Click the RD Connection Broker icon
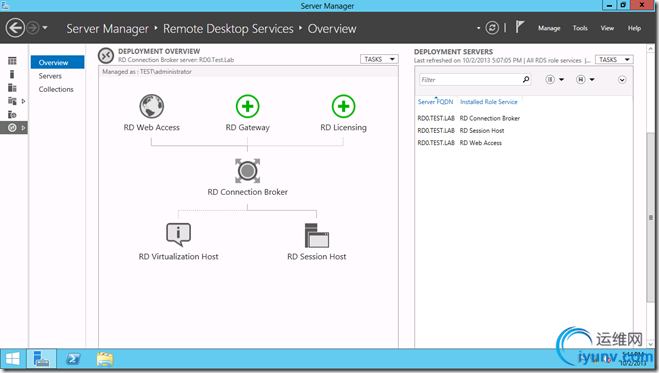The width and height of the screenshot is (659, 373). point(248,171)
